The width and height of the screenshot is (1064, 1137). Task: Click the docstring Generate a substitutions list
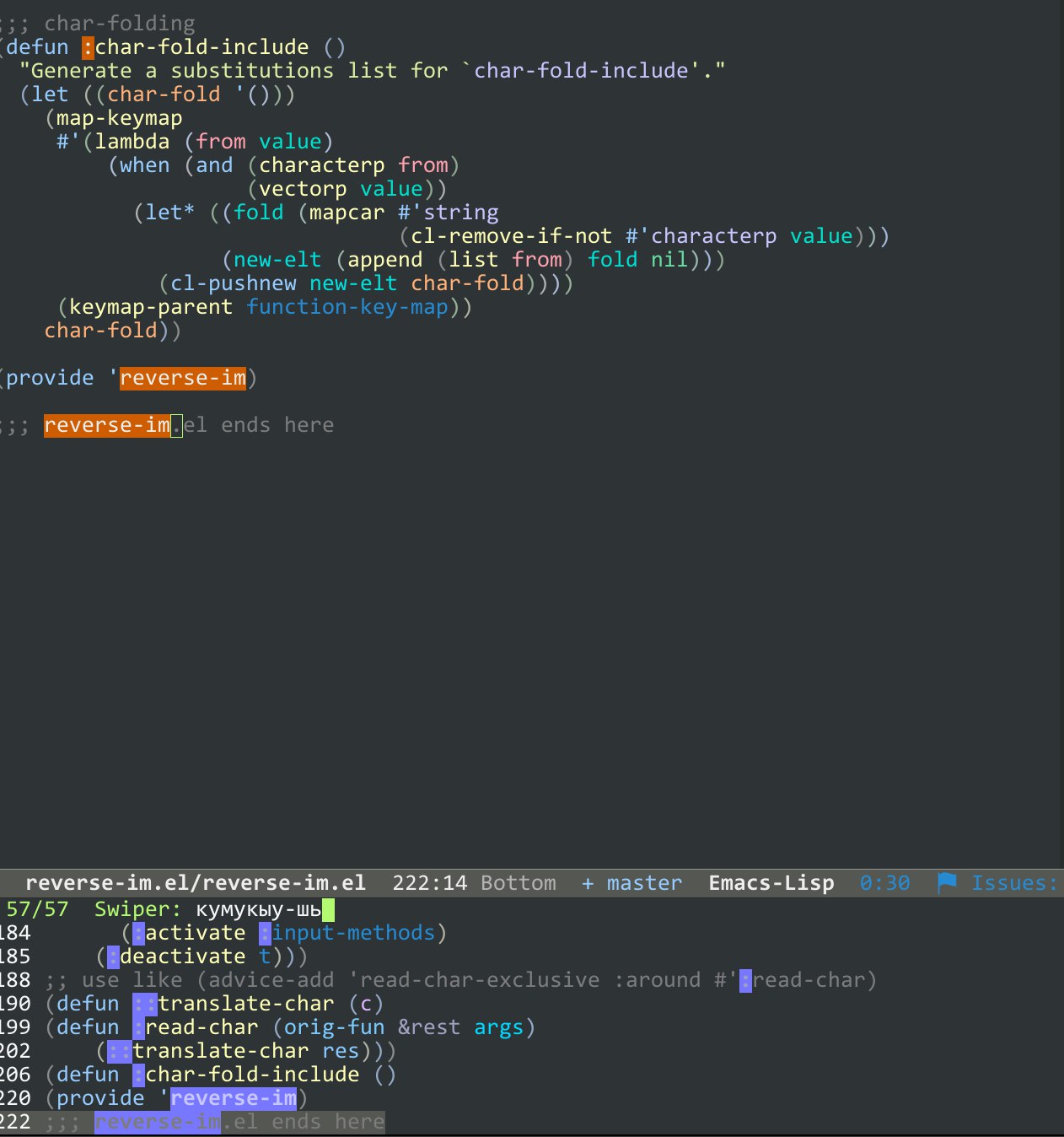pos(372,71)
